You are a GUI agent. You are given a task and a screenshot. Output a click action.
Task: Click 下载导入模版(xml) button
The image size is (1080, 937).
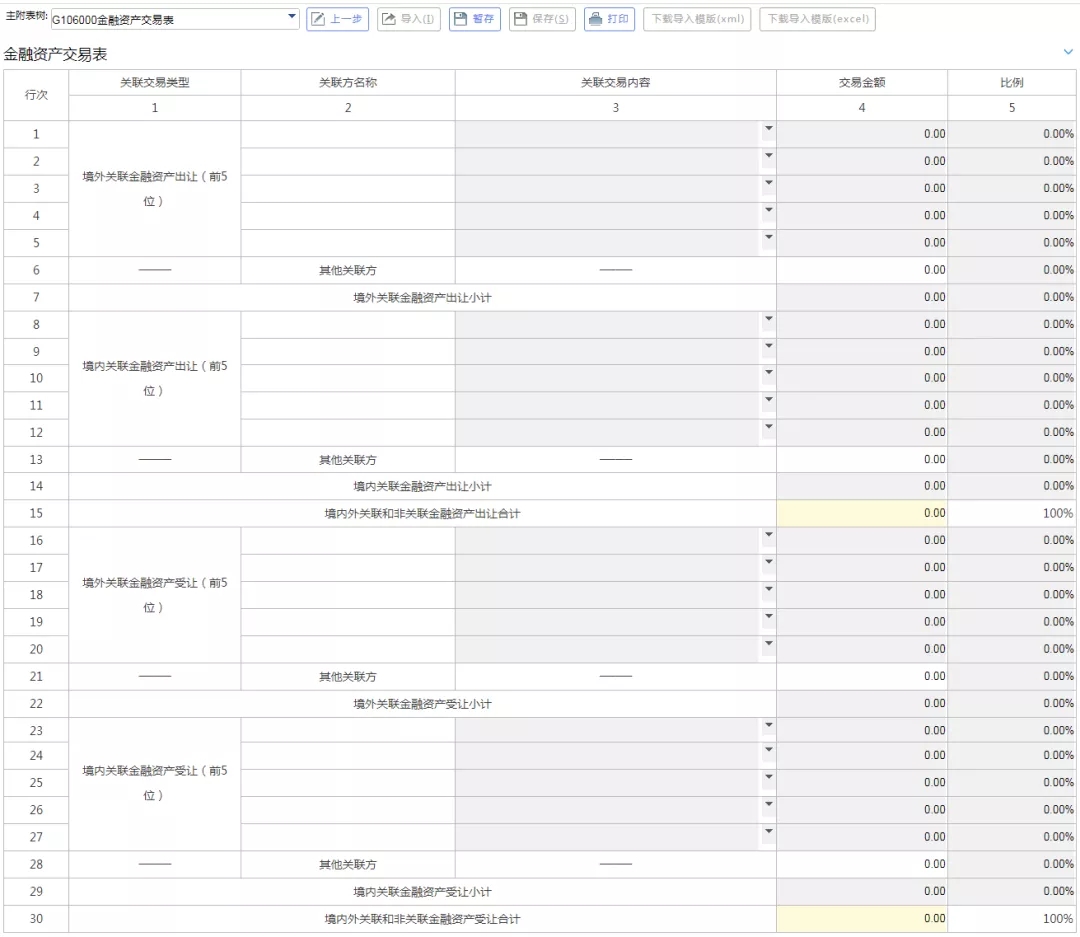pyautogui.click(x=697, y=19)
